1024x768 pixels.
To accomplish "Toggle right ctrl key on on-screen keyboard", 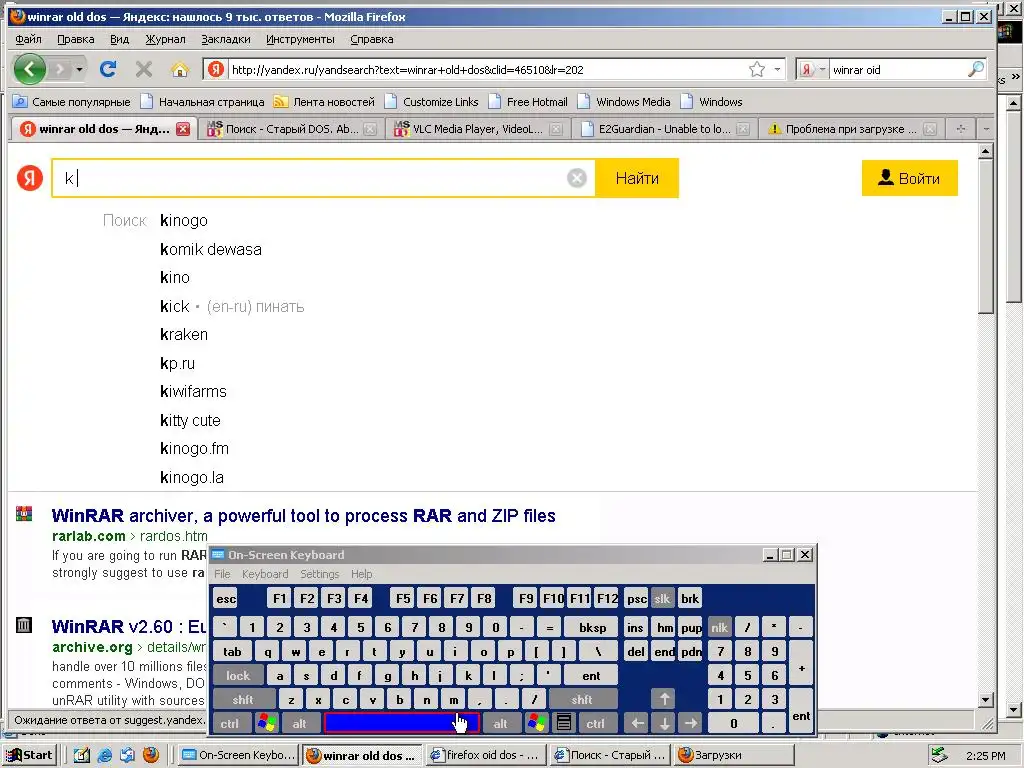I will [x=595, y=723].
